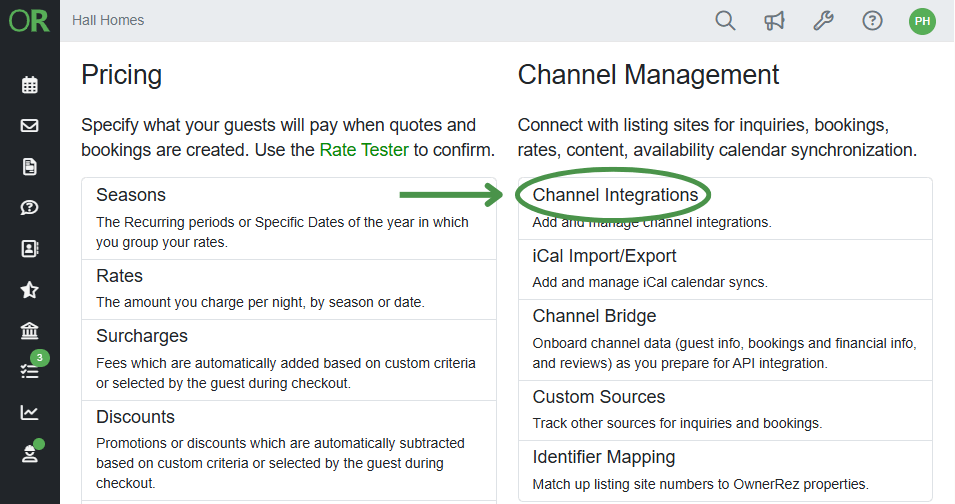955x504 pixels.
Task: Click the star reviews icon
Action: (x=30, y=290)
